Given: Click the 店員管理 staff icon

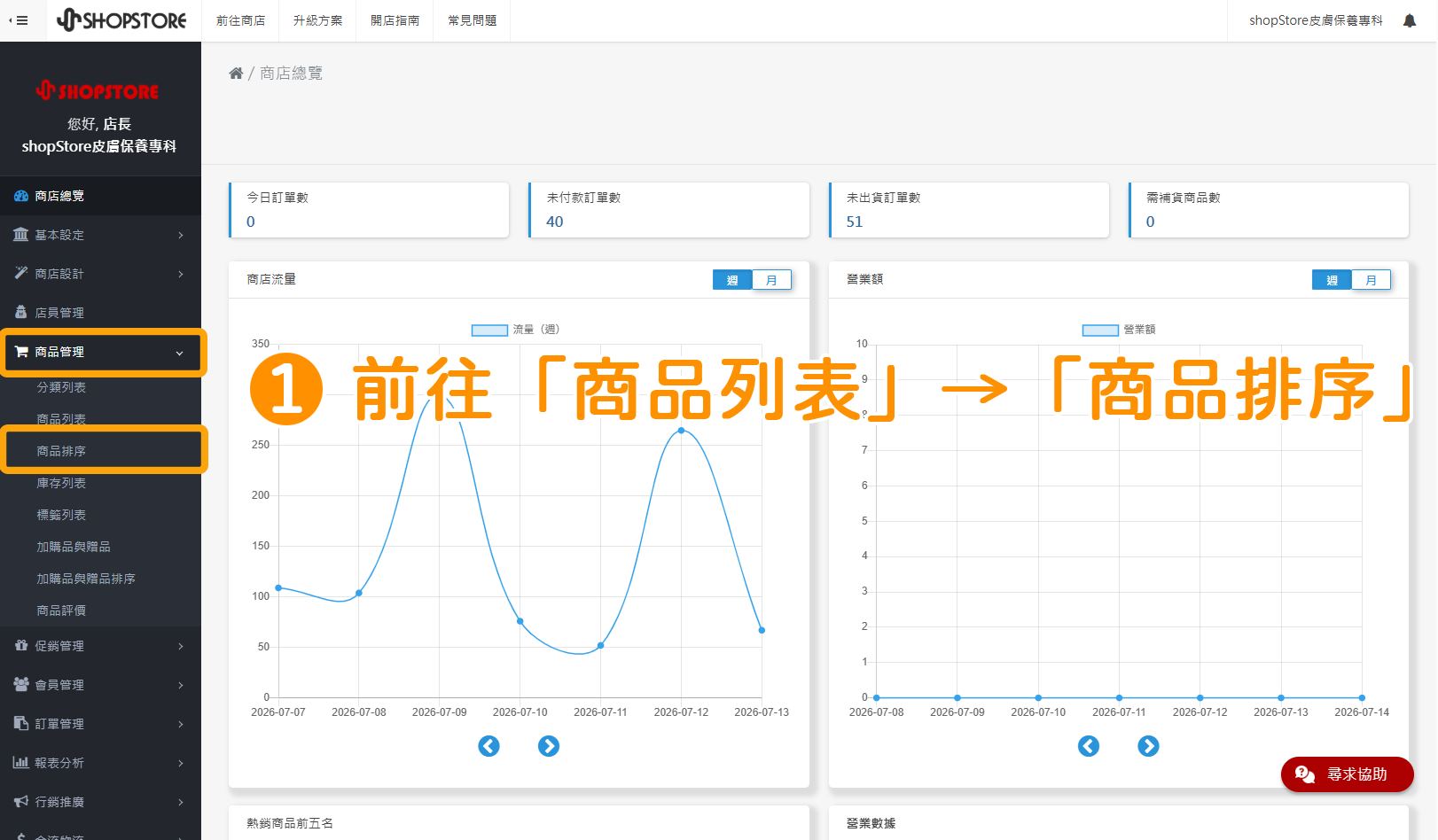Looking at the screenshot, I should tap(21, 313).
